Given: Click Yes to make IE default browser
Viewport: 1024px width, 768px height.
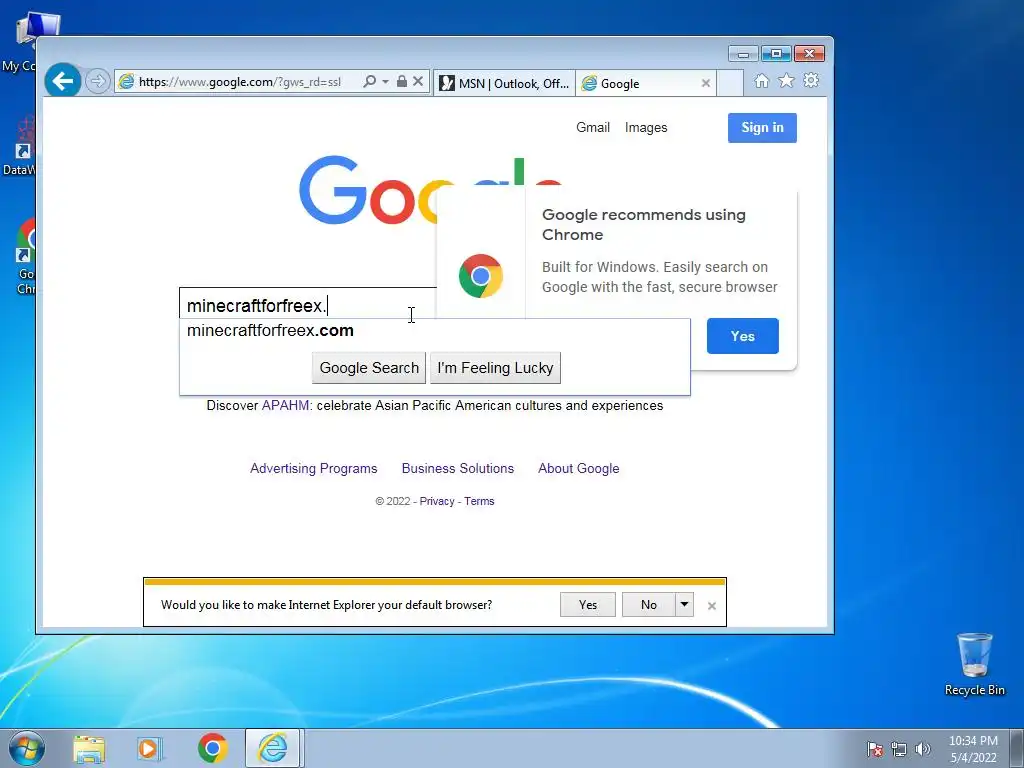Looking at the screenshot, I should (x=588, y=605).
